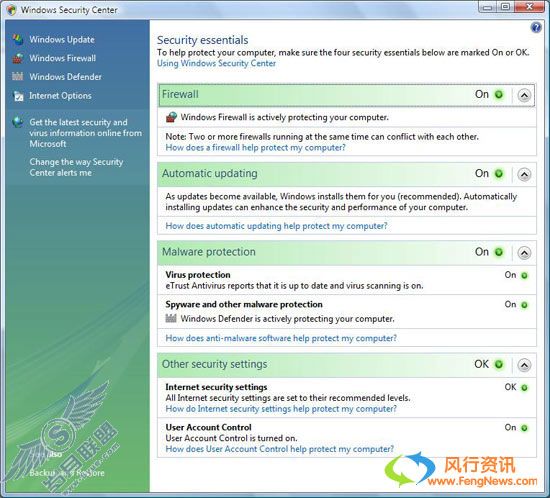This screenshot has width=550, height=498.
Task: Open Internet Options from the sidebar
Action: [x=60, y=96]
